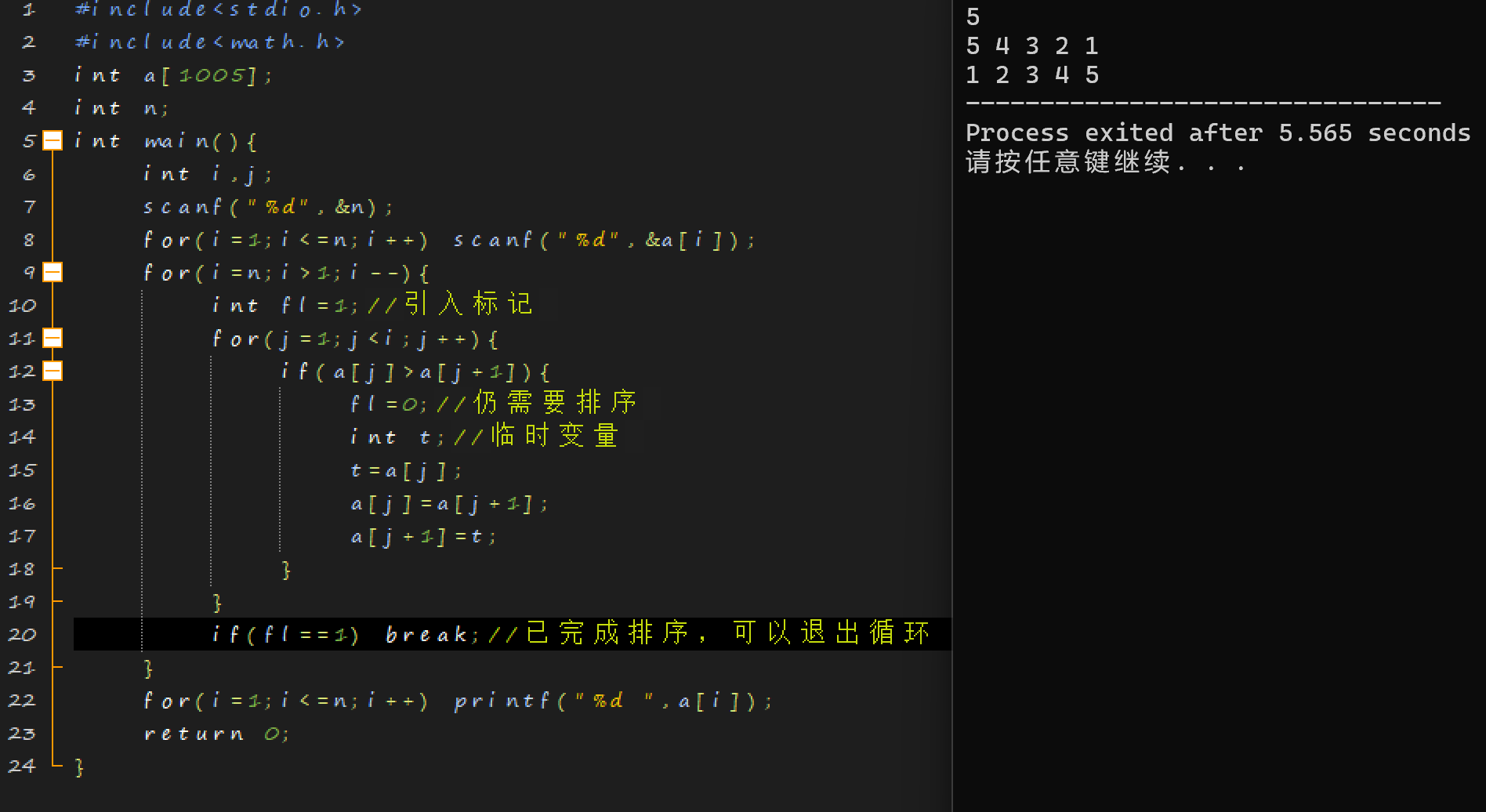Click the scanf("%d",&n) statement

(268, 207)
